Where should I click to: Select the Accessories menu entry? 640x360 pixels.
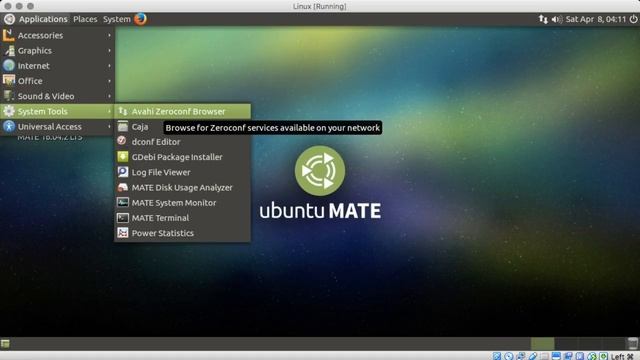58,36
